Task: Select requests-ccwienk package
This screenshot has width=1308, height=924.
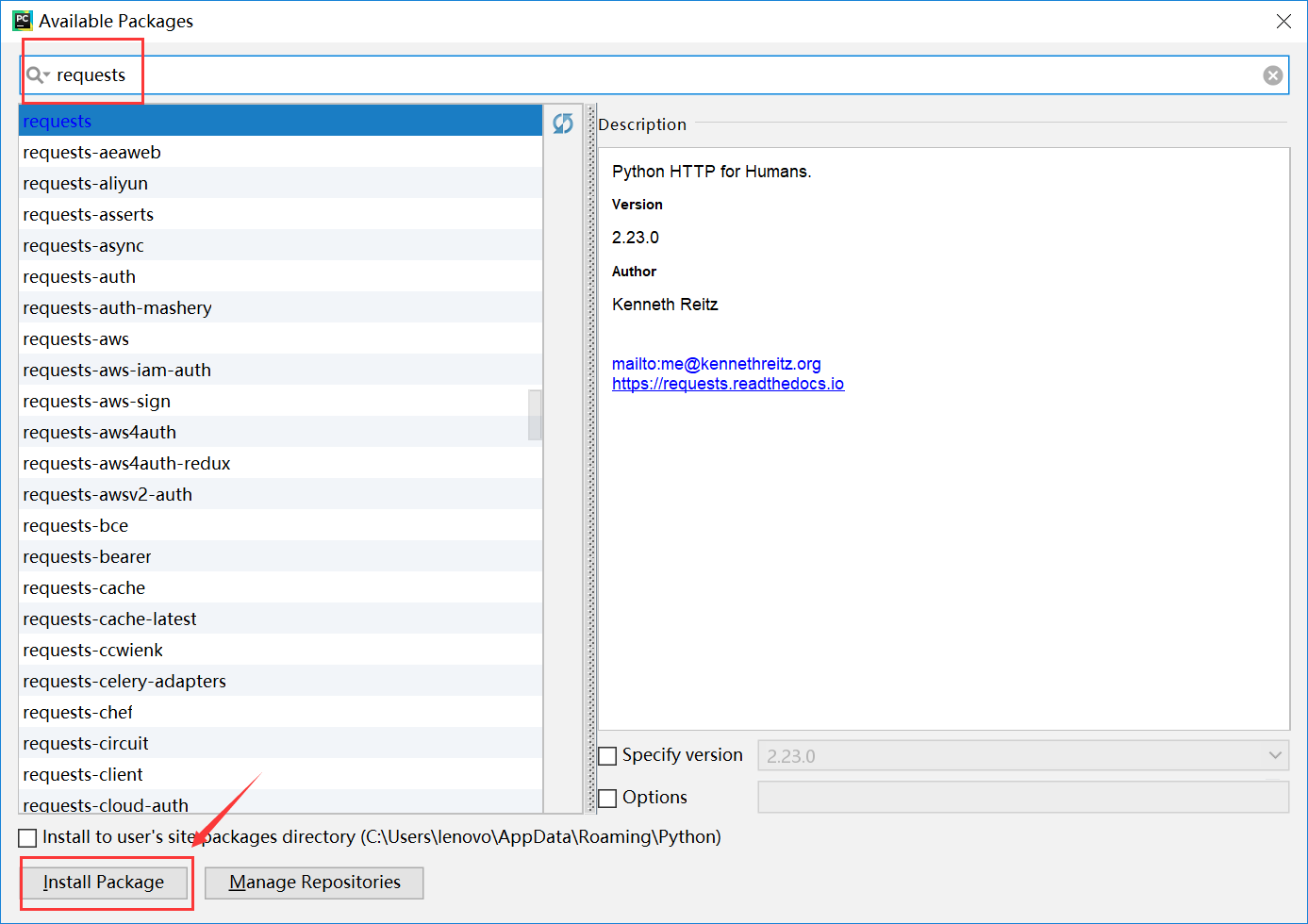Action: (280, 650)
